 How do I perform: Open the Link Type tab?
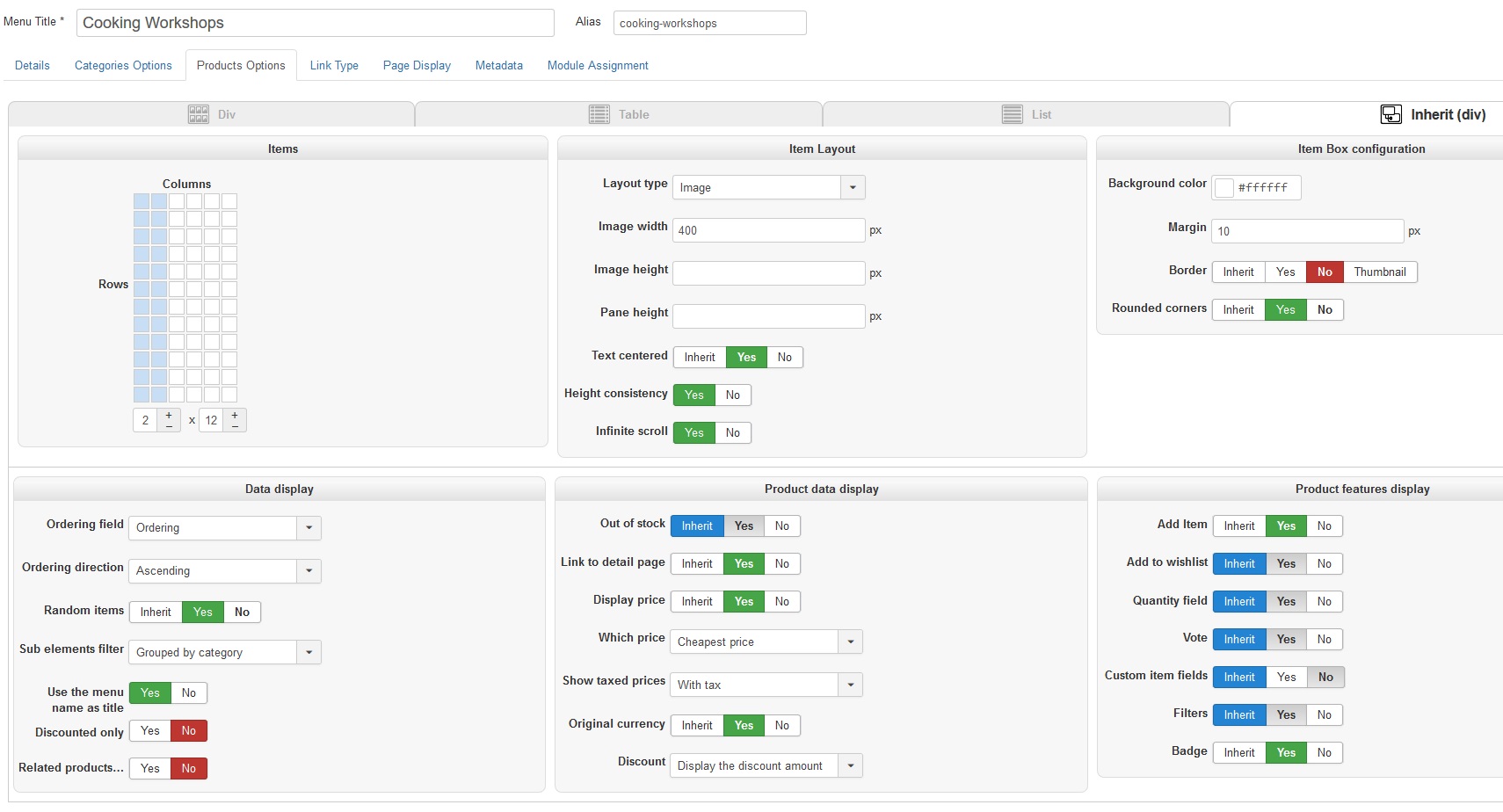click(334, 65)
